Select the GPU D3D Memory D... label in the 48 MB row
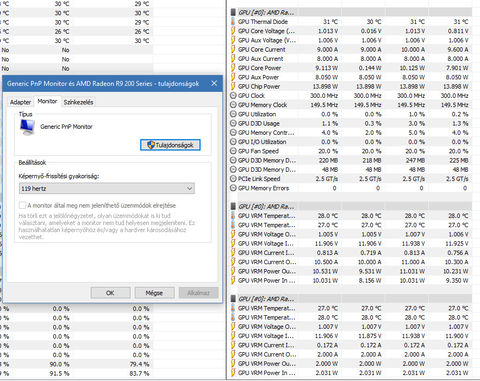This screenshot has height=381, width=480. click(267, 170)
